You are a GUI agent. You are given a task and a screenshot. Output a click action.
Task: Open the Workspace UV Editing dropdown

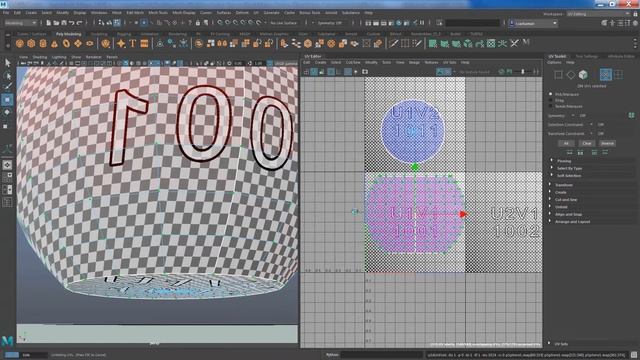tap(598, 14)
